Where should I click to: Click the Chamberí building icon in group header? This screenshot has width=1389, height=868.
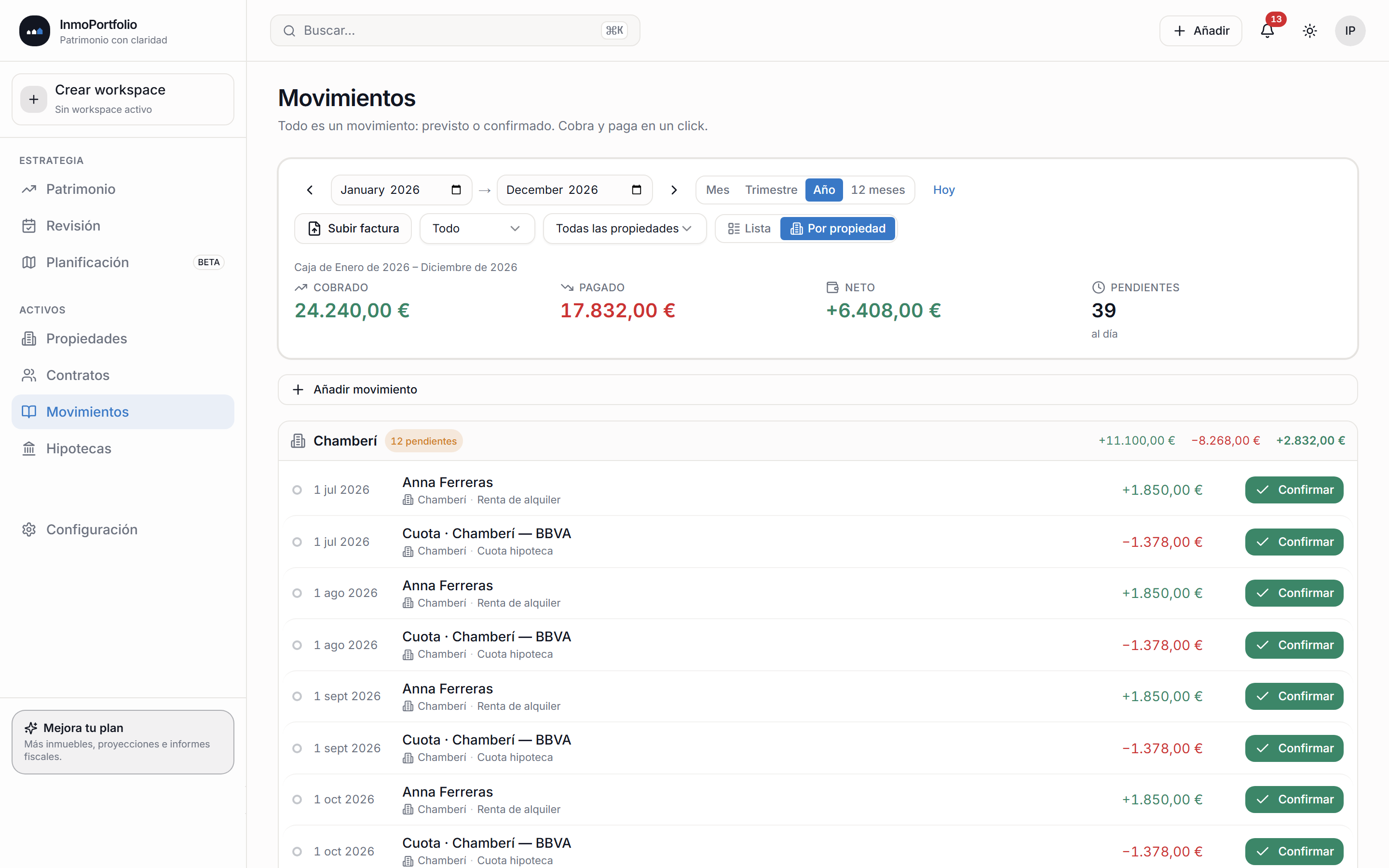(298, 441)
